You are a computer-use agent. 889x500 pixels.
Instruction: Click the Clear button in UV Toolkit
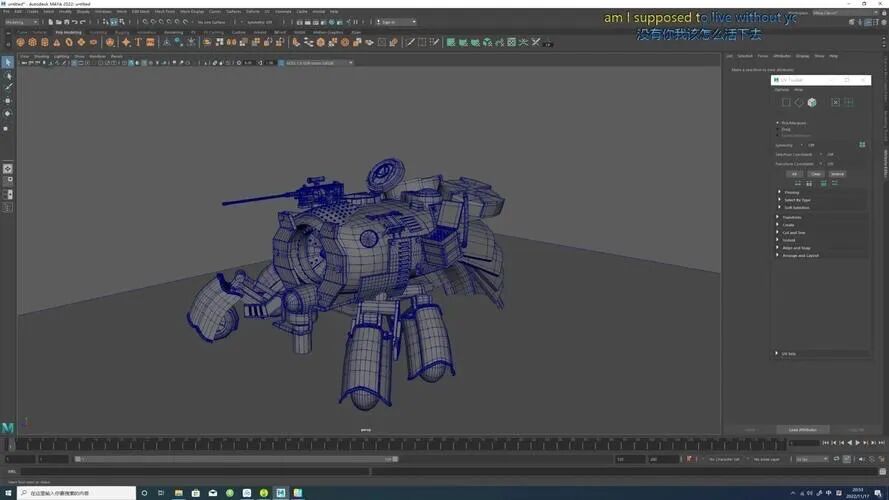click(x=816, y=174)
